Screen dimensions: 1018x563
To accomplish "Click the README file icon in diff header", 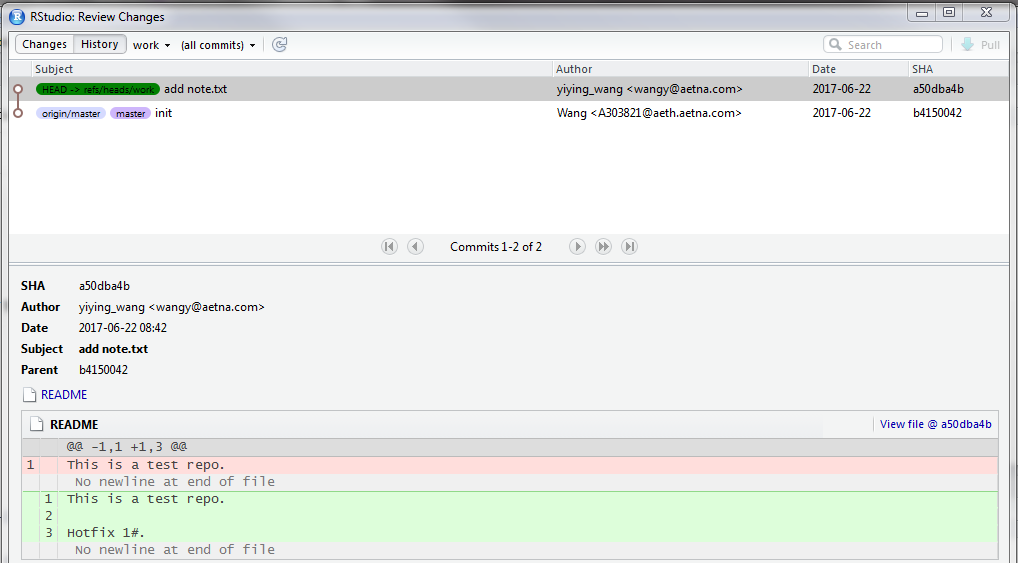I will tap(36, 425).
